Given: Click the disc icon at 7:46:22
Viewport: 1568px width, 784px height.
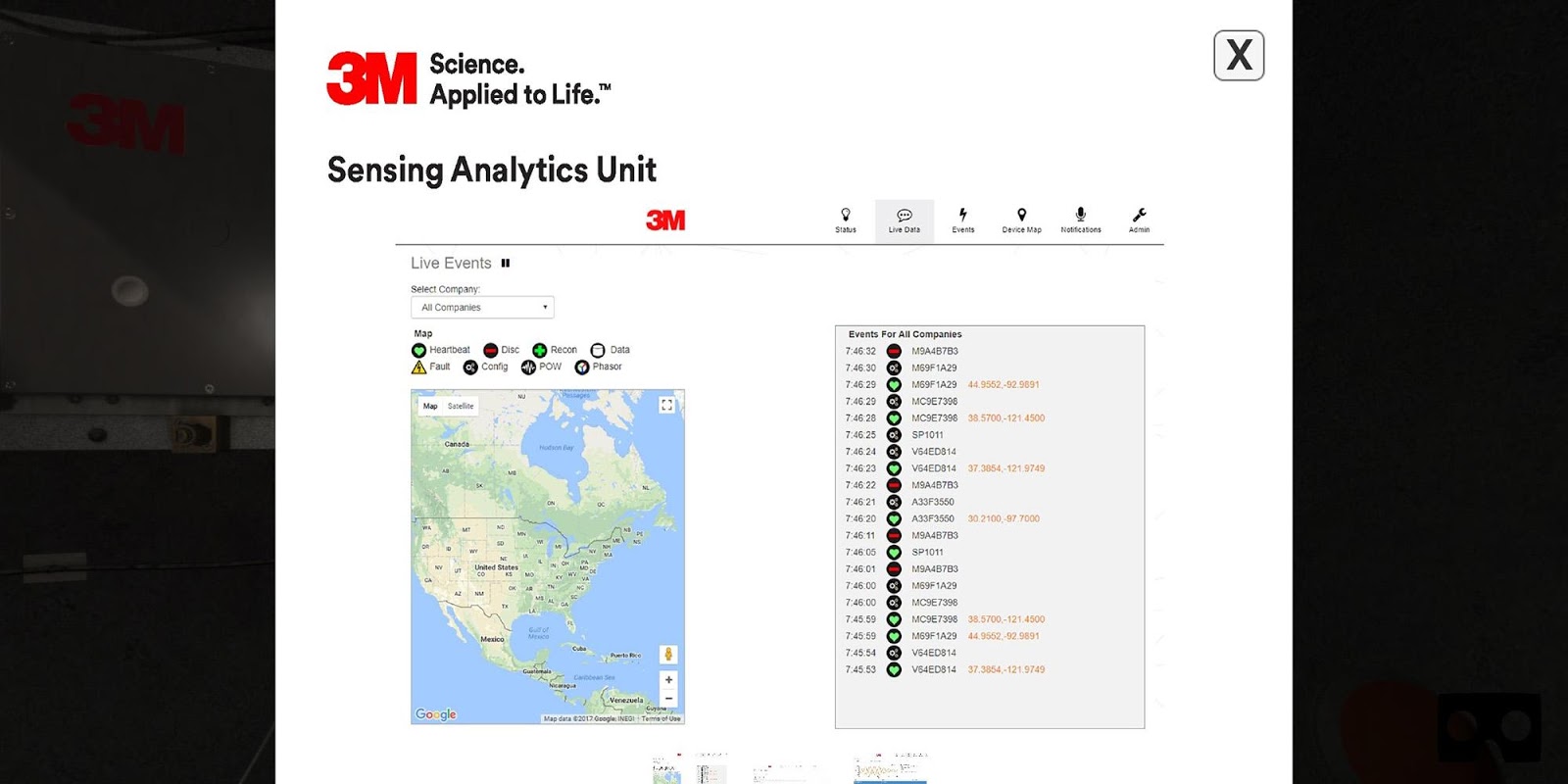Looking at the screenshot, I should coord(894,485).
